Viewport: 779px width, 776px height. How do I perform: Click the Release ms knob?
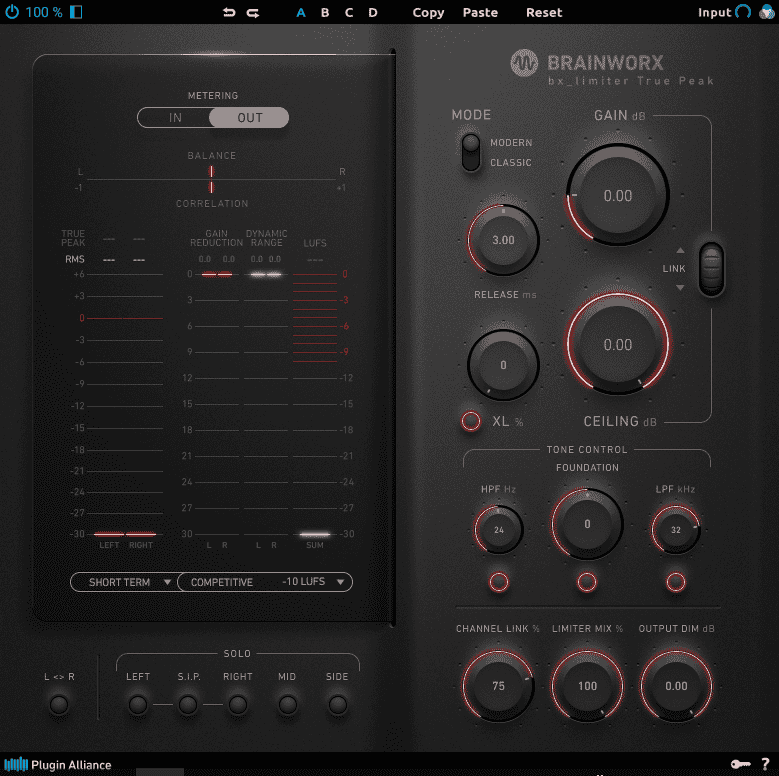click(503, 240)
